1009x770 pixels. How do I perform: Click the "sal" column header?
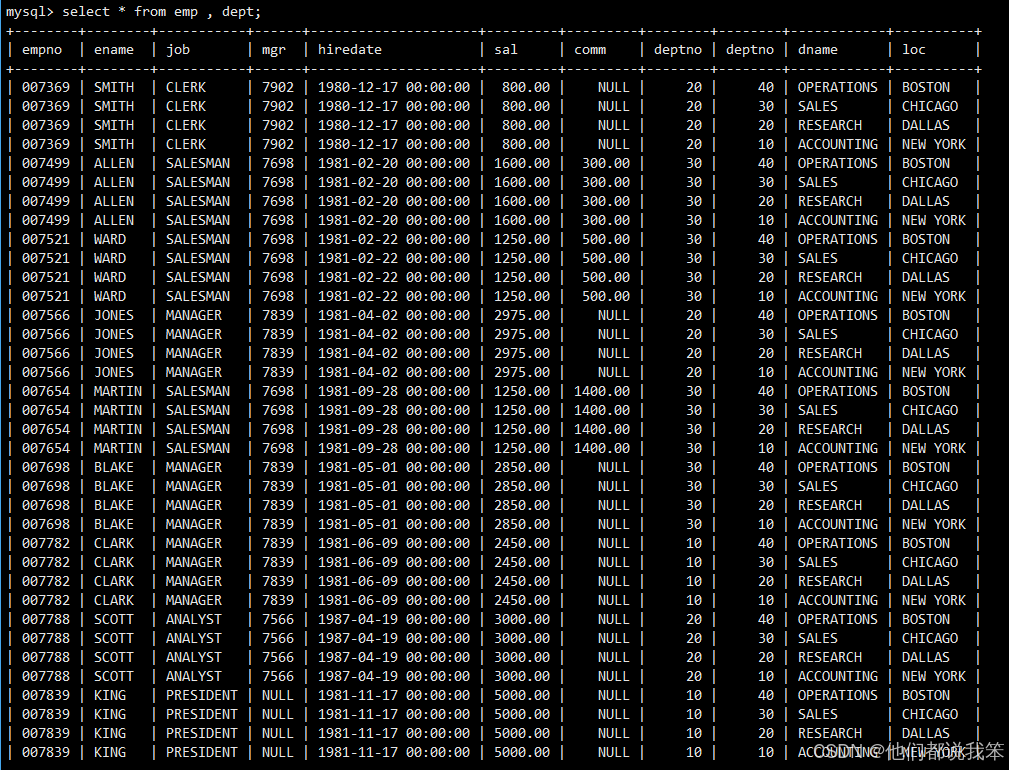point(506,50)
